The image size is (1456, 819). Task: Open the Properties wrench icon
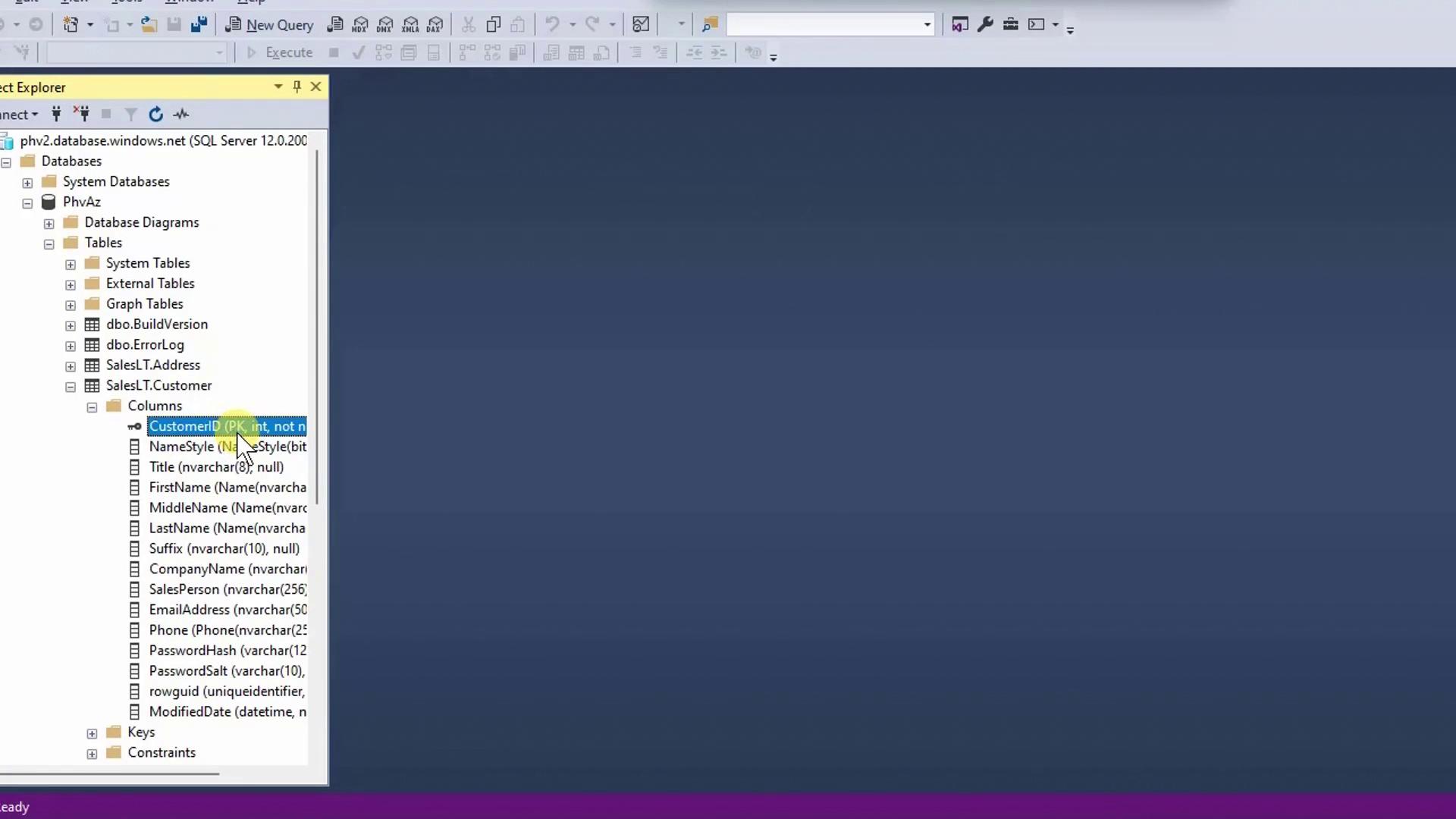coord(985,25)
